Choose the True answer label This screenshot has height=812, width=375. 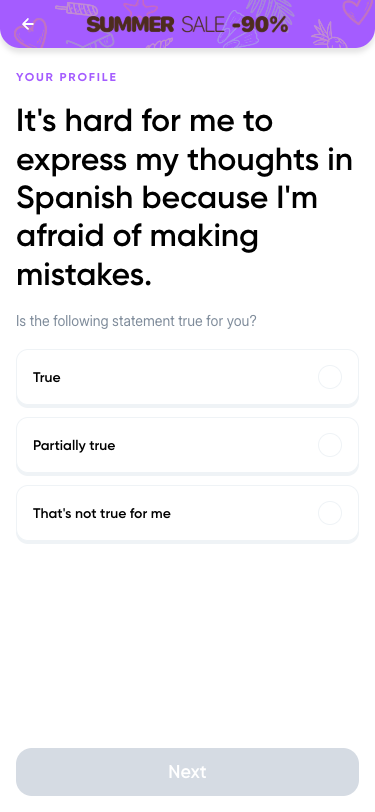[47, 378]
